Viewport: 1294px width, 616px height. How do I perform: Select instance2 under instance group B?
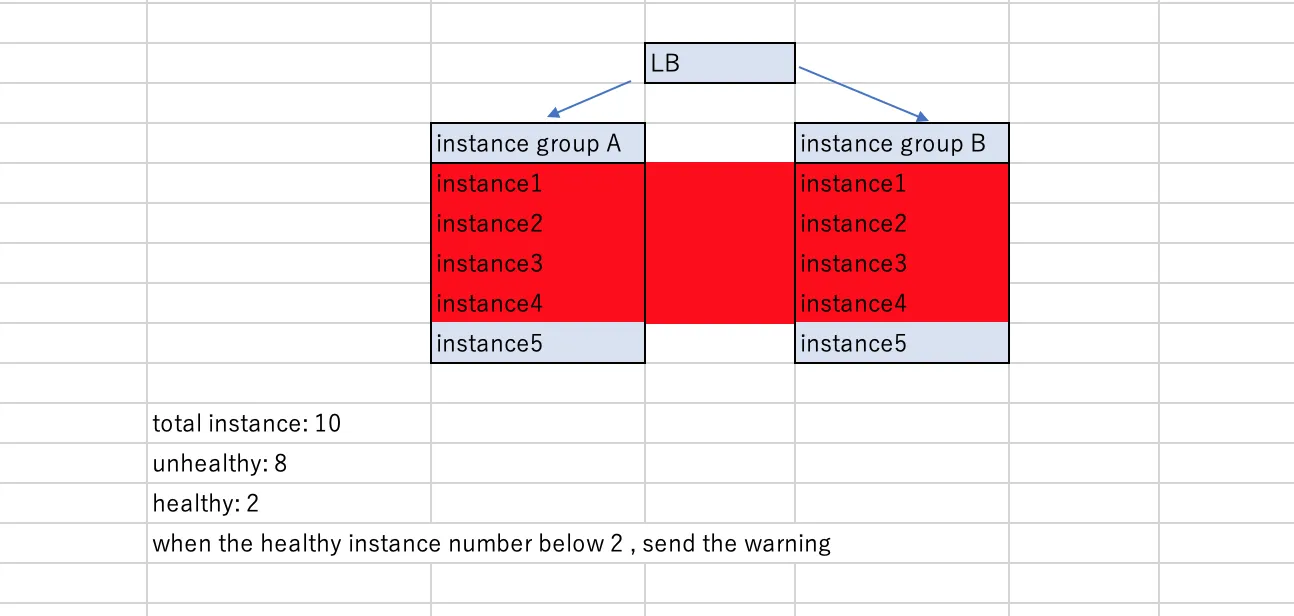901,223
